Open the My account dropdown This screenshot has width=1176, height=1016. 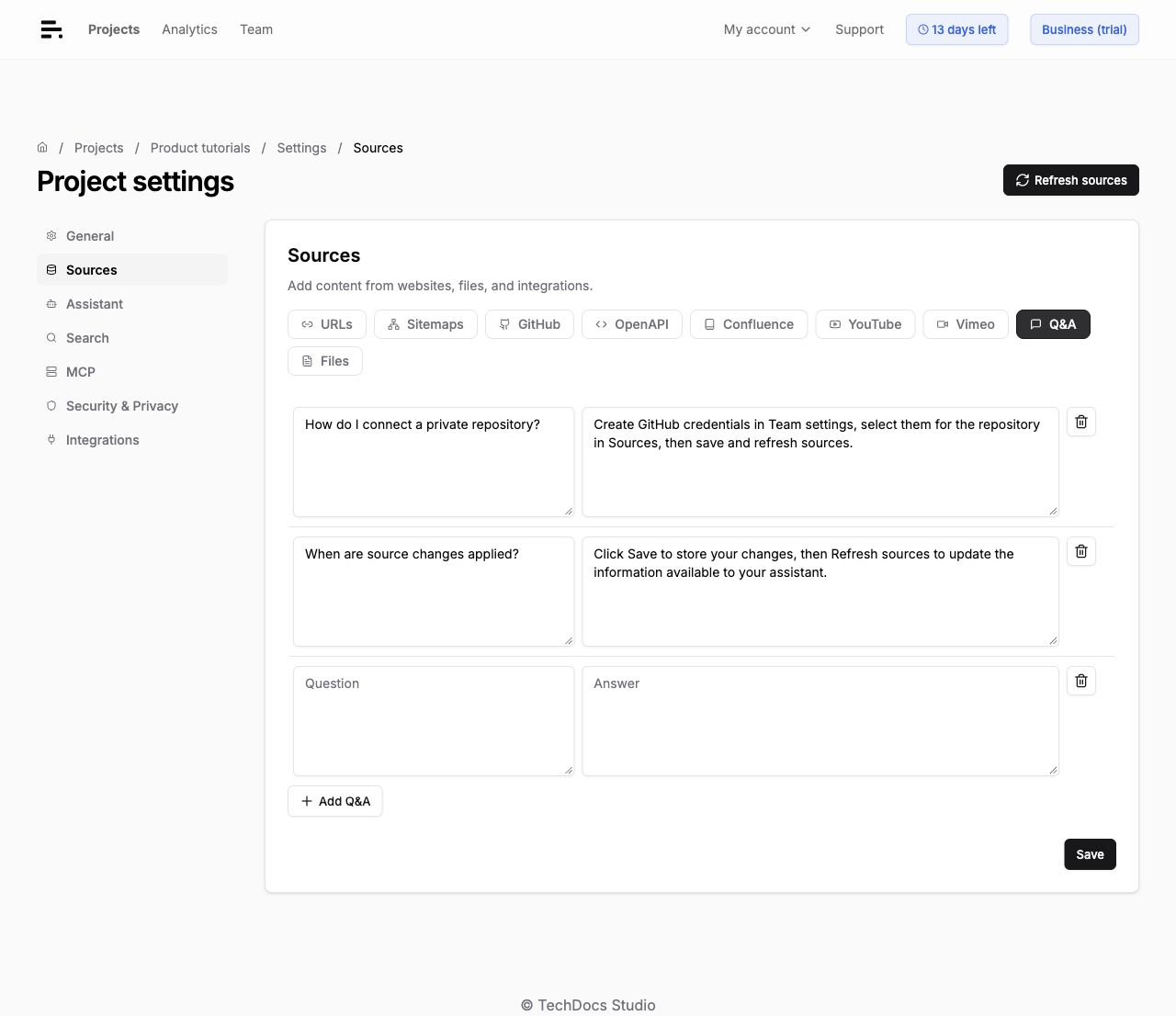point(767,29)
